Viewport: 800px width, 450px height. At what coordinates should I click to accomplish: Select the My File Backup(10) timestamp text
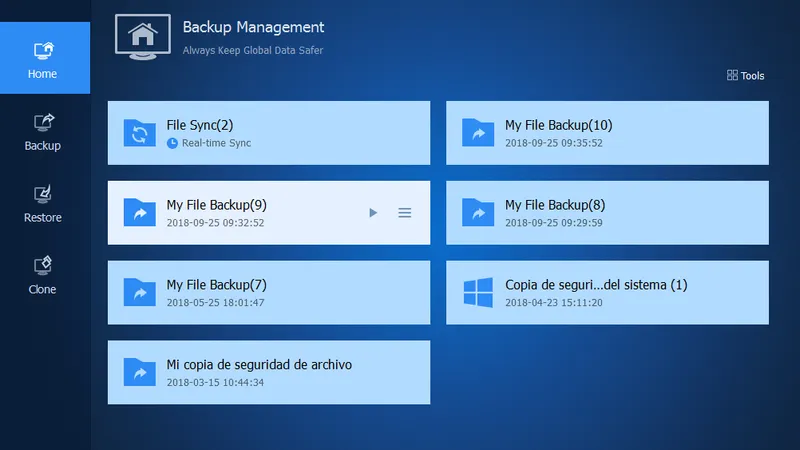click(x=553, y=143)
